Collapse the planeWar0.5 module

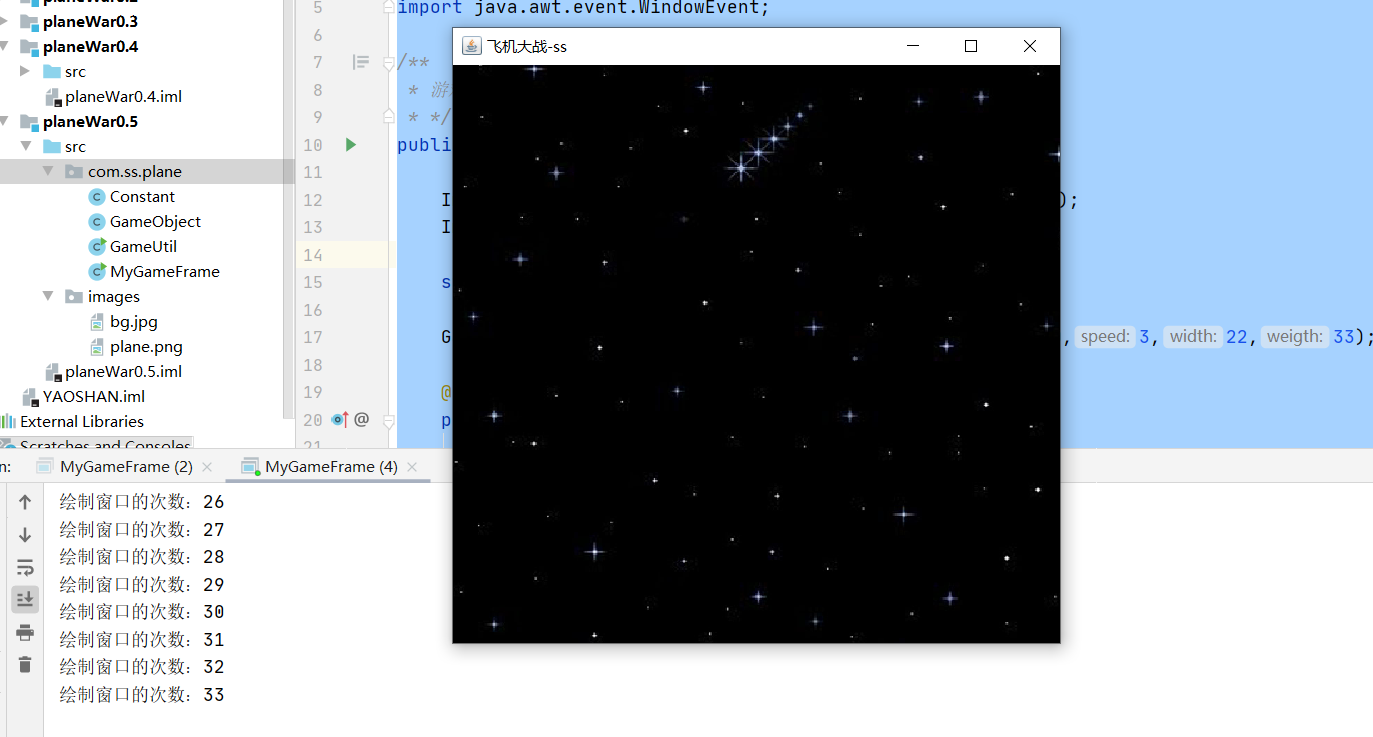coord(6,122)
